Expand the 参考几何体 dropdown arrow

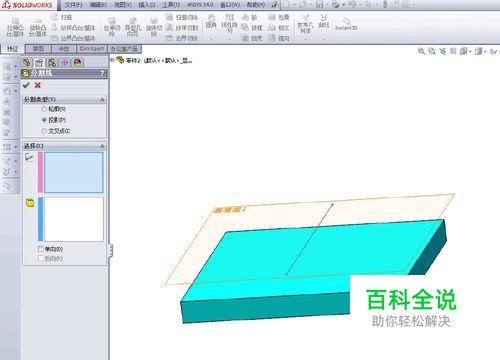coord(305,39)
